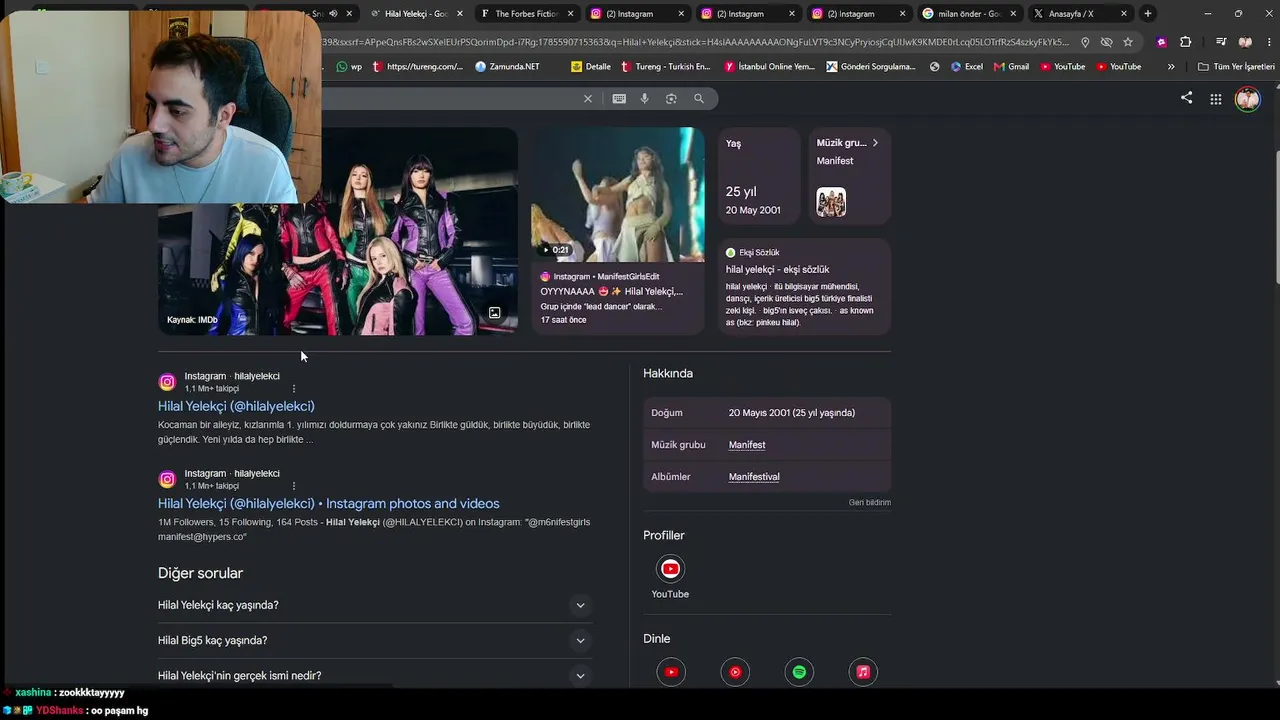Click the Yaş card showing 25 yıl
Image resolution: width=1280 pixels, height=720 pixels.
click(x=759, y=176)
